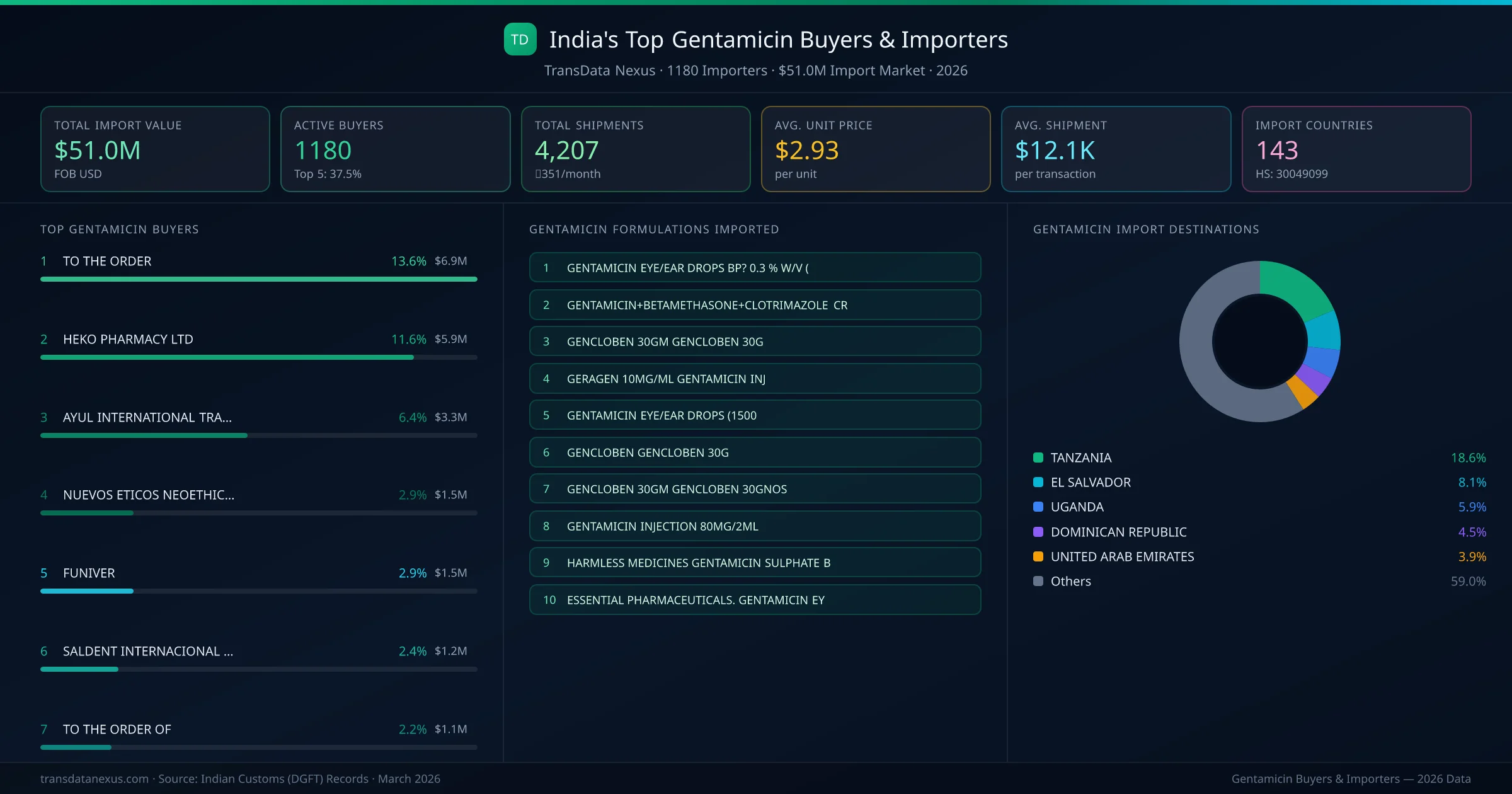
Task: Click the progress bar for TO THE ORDER
Action: pyautogui.click(x=258, y=279)
